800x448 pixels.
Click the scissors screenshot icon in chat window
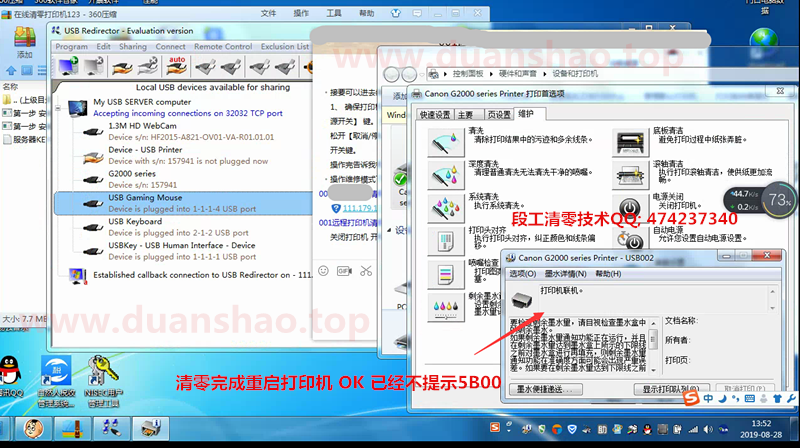366,271
